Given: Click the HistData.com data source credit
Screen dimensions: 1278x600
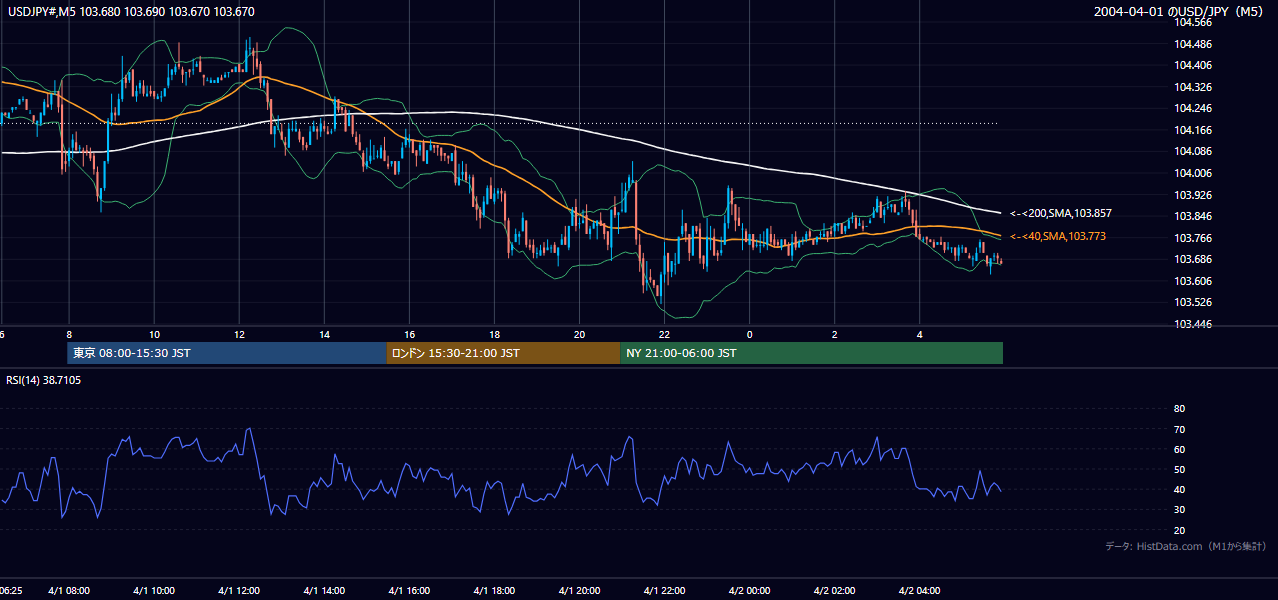Looking at the screenshot, I should click(1185, 546).
